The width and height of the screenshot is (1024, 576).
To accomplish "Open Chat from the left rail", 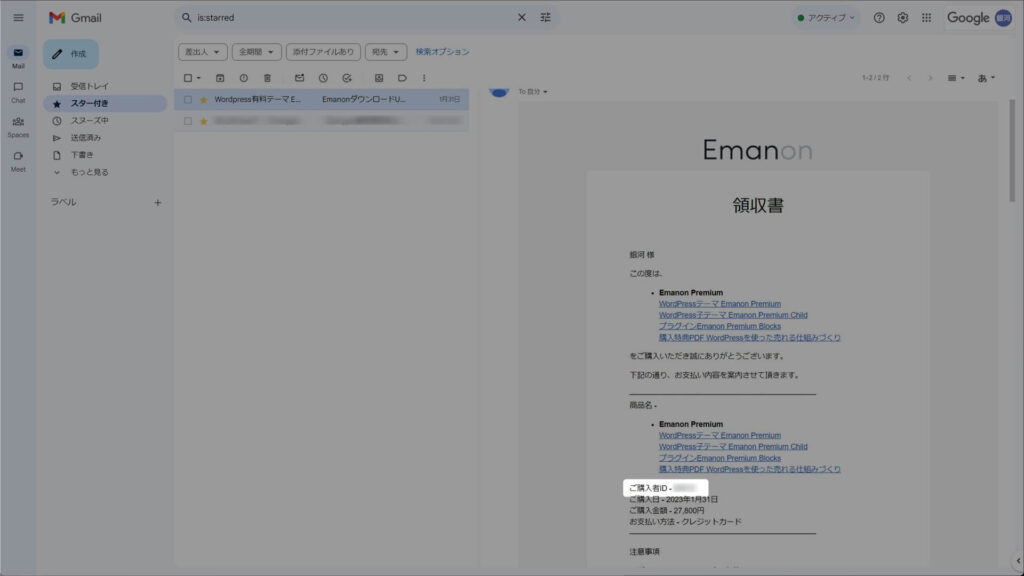I will tap(18, 92).
